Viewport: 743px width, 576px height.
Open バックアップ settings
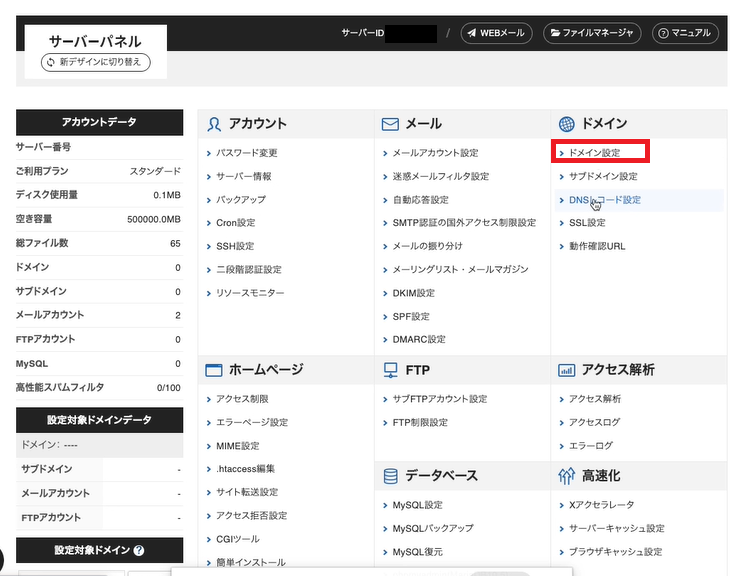(x=241, y=199)
